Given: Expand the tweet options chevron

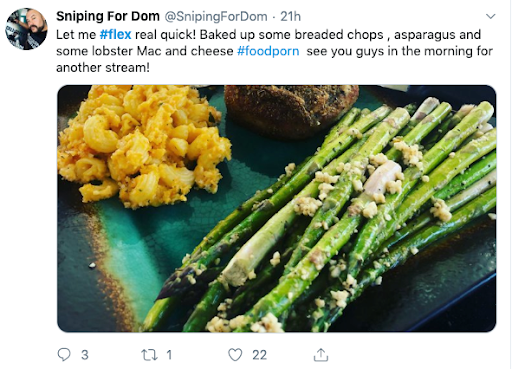Looking at the screenshot, I should pyautogui.click(x=490, y=16).
